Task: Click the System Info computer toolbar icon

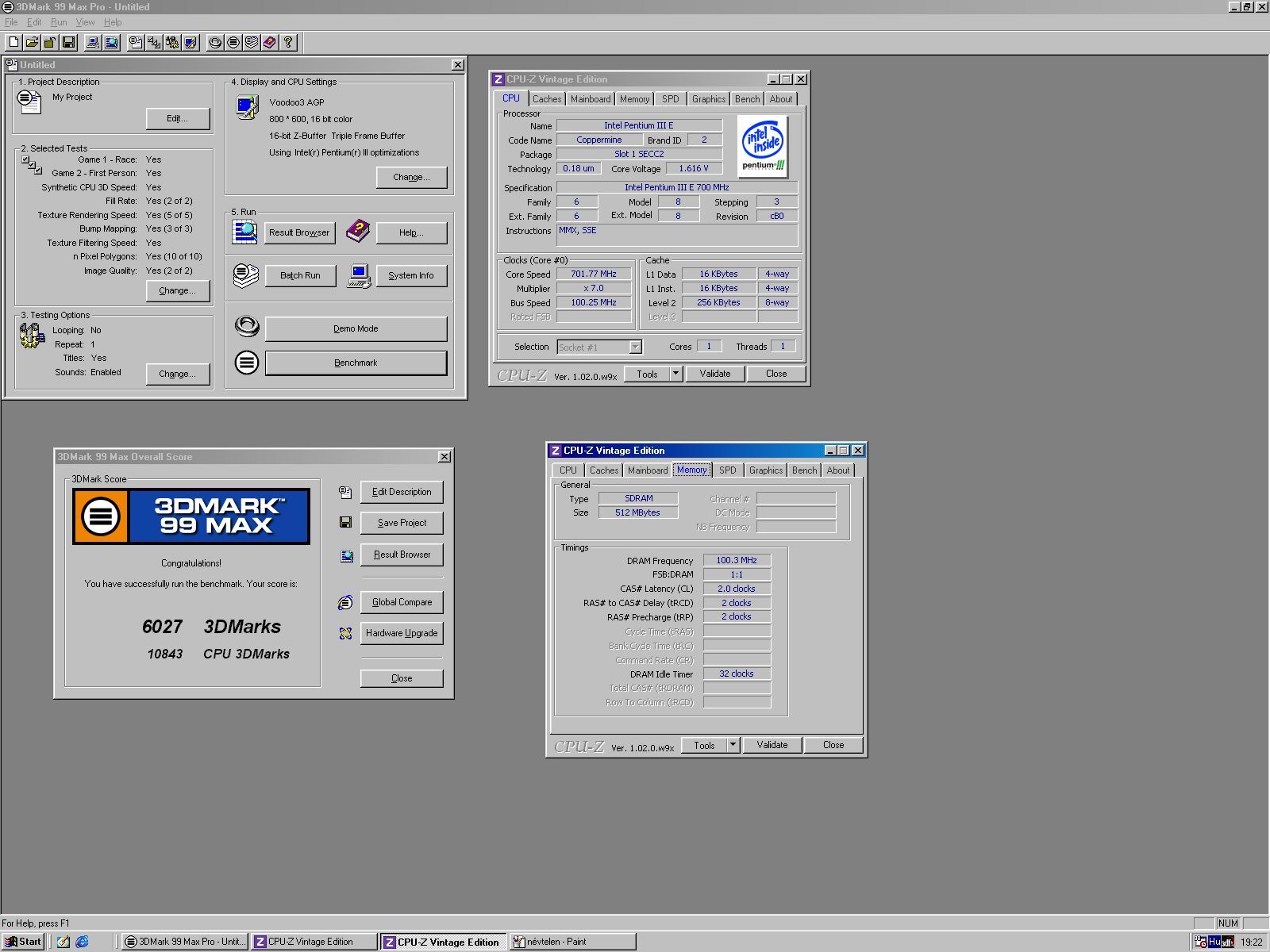Action: [93, 42]
